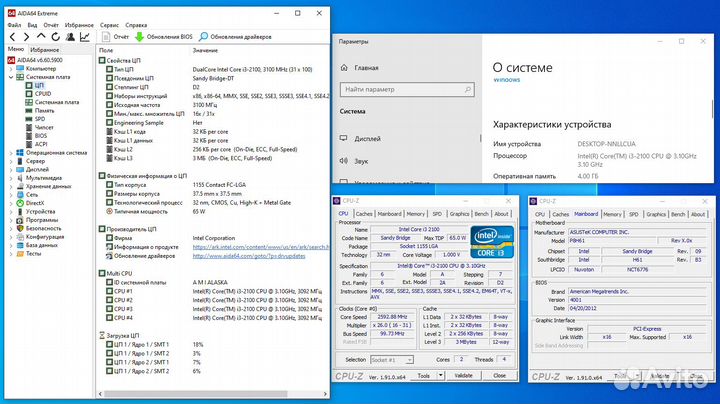This screenshot has width=720, height=404.
Task: Click the Validate button in left CPU-Z
Action: (x=463, y=376)
